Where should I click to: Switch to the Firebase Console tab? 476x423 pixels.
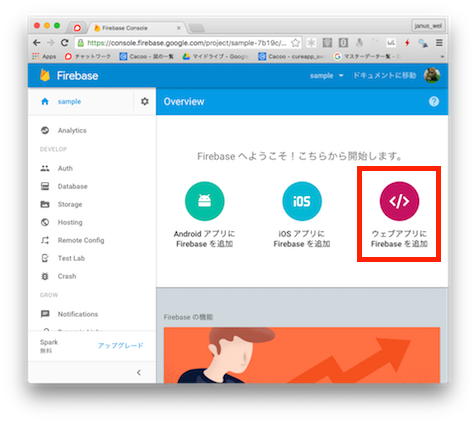(137, 28)
